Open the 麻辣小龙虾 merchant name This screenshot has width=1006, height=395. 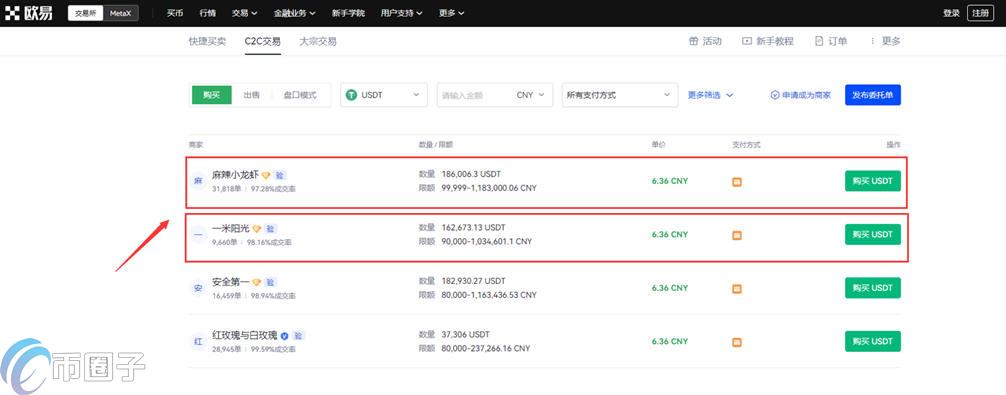[235, 174]
